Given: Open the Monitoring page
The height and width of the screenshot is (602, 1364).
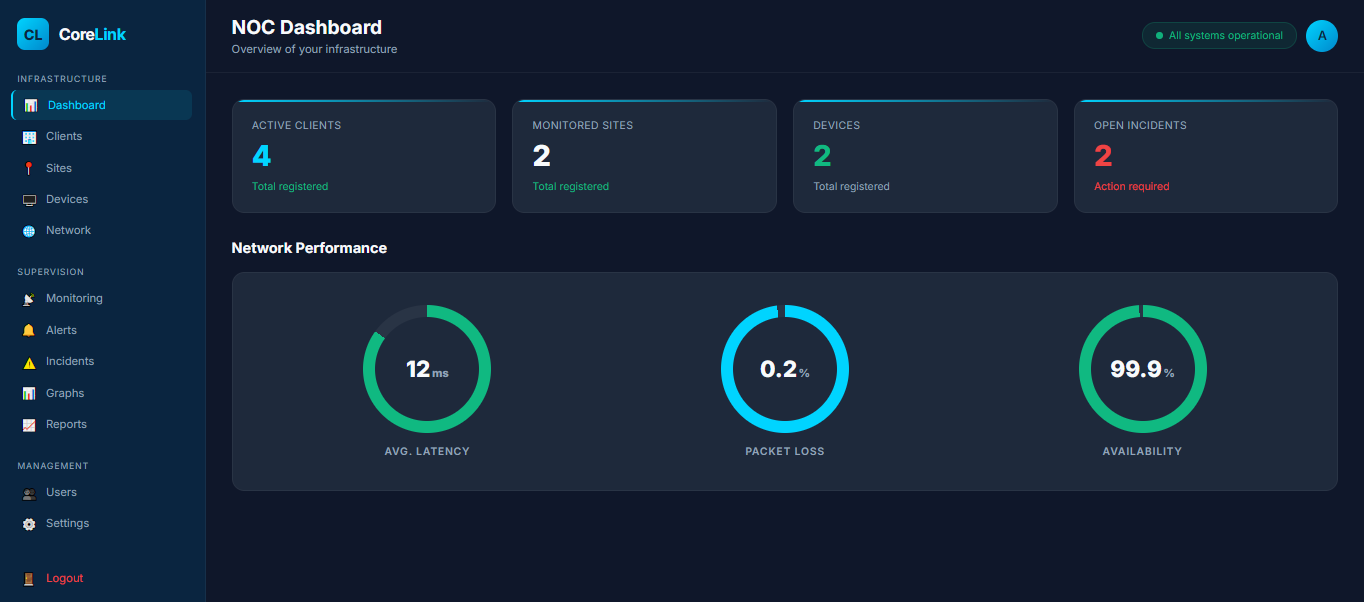Looking at the screenshot, I should (x=102, y=298).
